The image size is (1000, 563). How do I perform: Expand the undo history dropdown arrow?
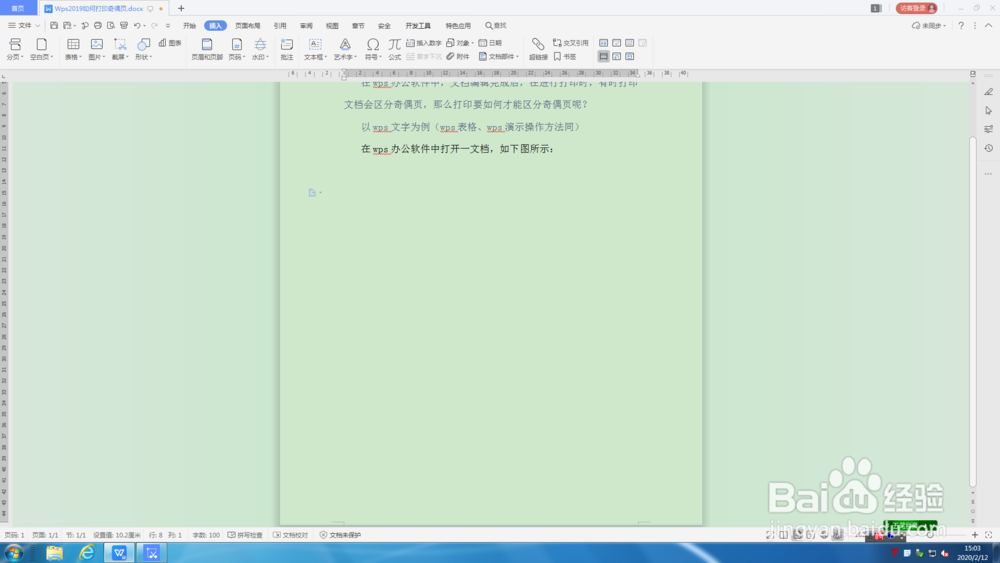(x=145, y=26)
